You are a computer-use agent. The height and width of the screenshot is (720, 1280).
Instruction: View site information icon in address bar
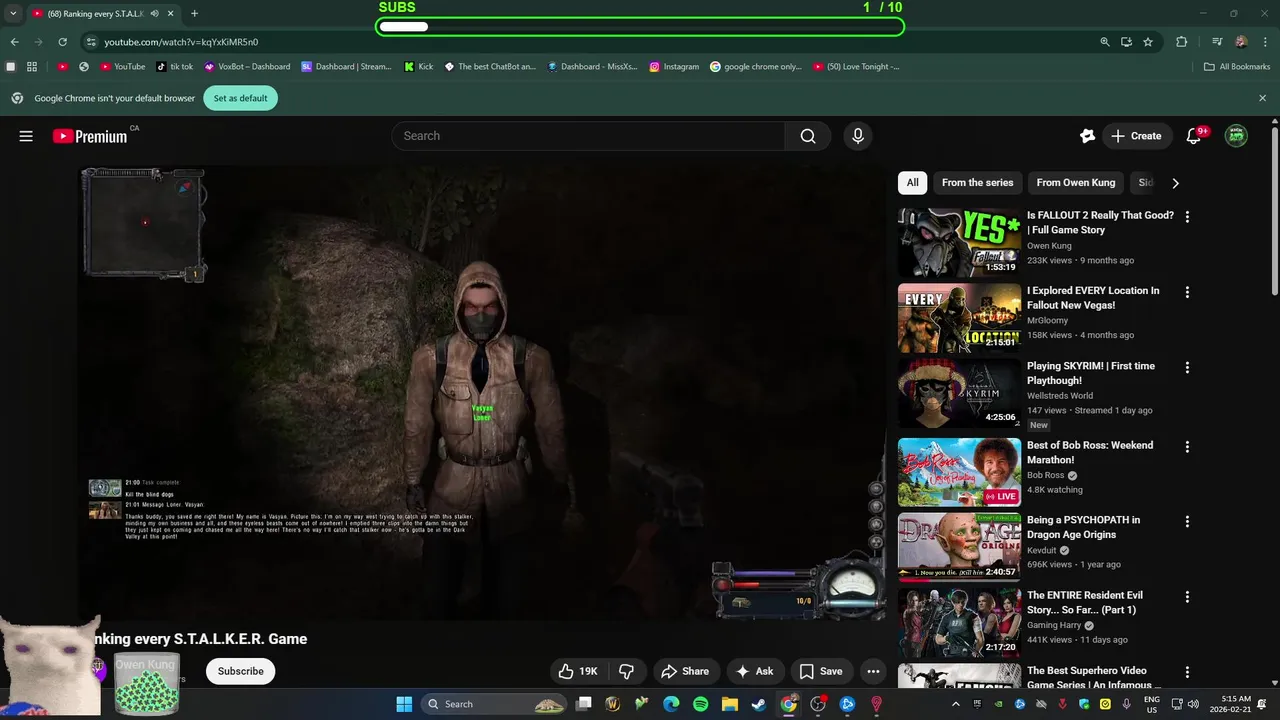click(91, 42)
